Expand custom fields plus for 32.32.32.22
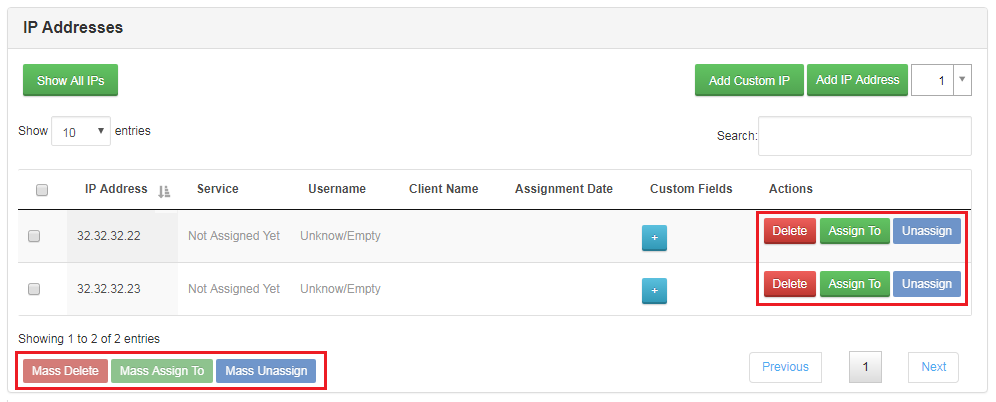 click(x=654, y=238)
